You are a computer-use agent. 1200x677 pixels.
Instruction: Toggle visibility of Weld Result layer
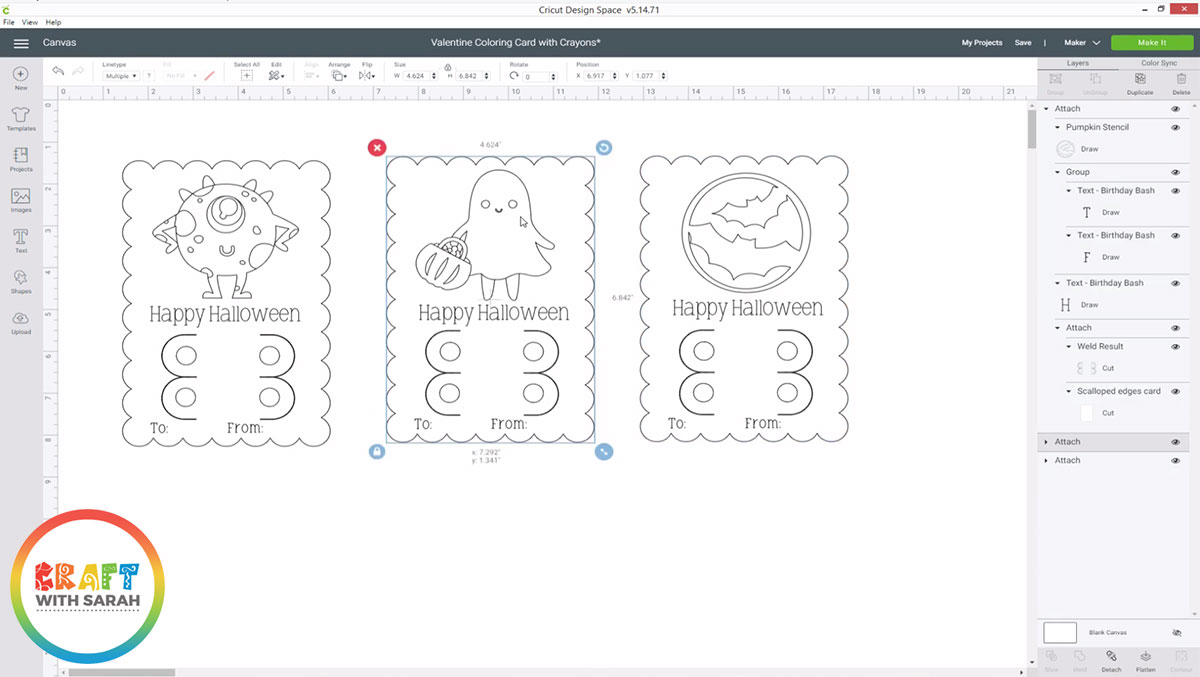pyautogui.click(x=1175, y=347)
